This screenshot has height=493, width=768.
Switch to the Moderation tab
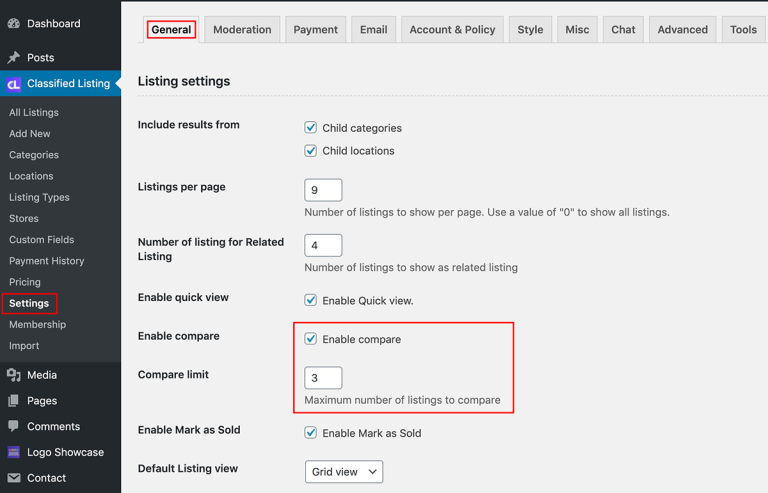[x=242, y=29]
